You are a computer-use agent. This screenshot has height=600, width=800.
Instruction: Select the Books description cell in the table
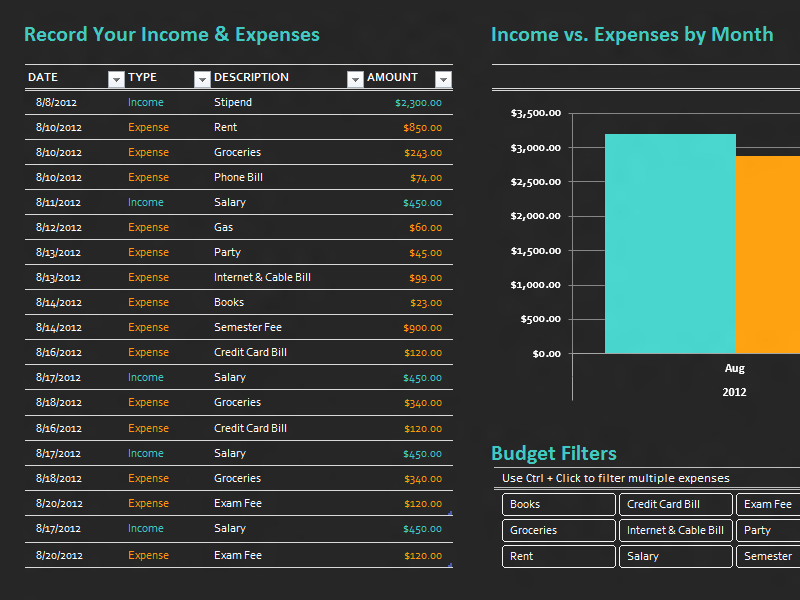tap(229, 302)
